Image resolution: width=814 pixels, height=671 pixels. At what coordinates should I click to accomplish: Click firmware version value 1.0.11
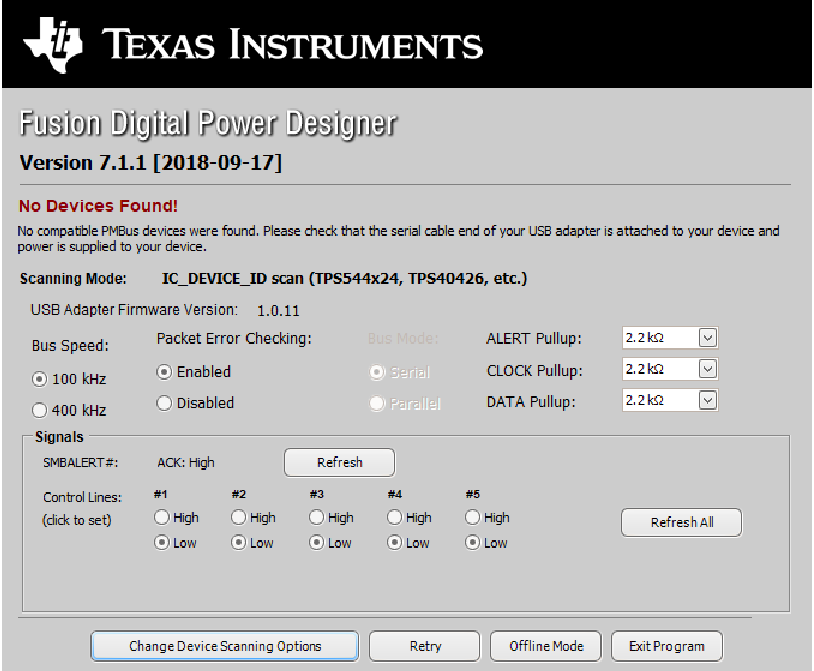pyautogui.click(x=278, y=311)
